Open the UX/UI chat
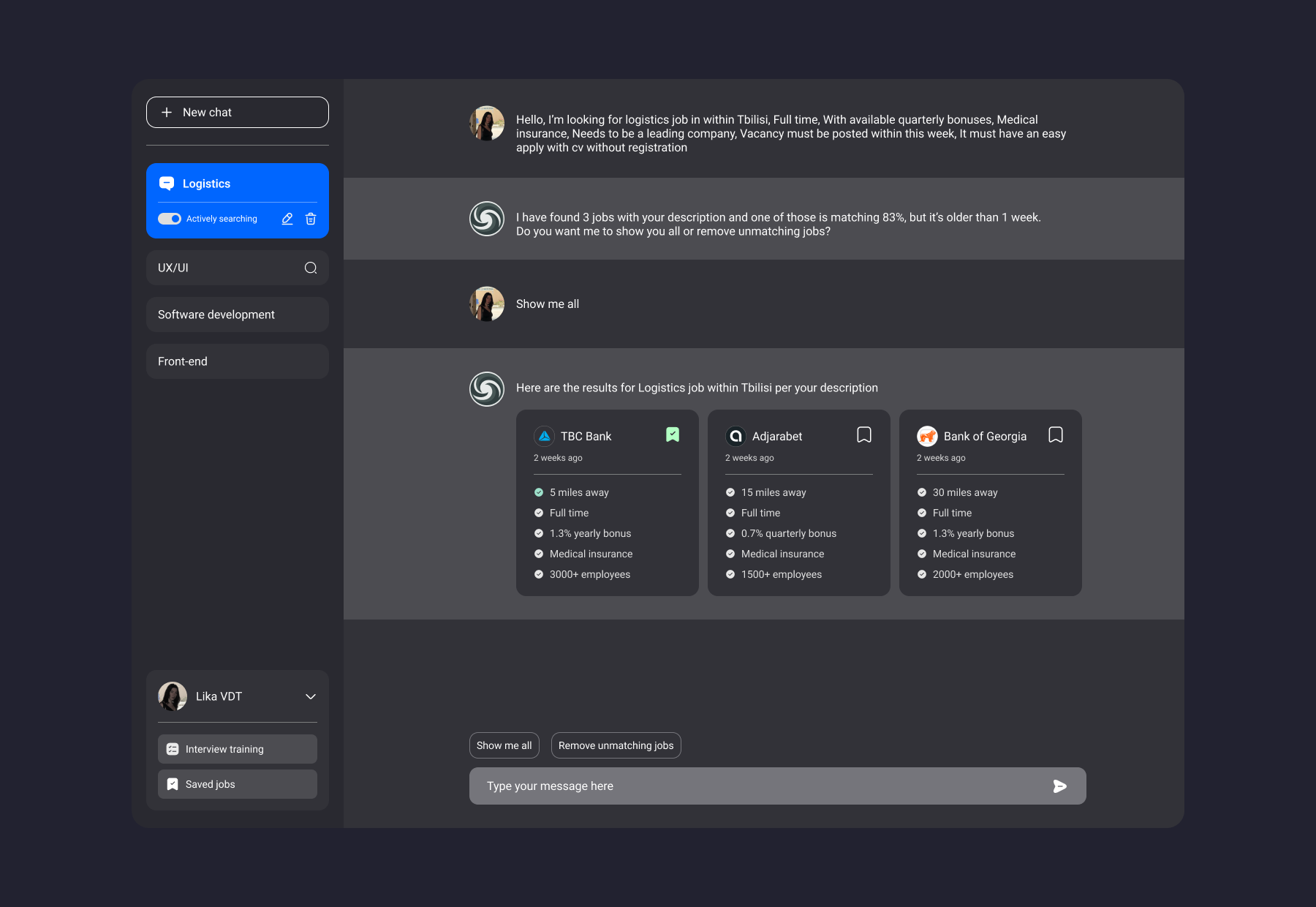The image size is (1316, 907). coord(238,268)
